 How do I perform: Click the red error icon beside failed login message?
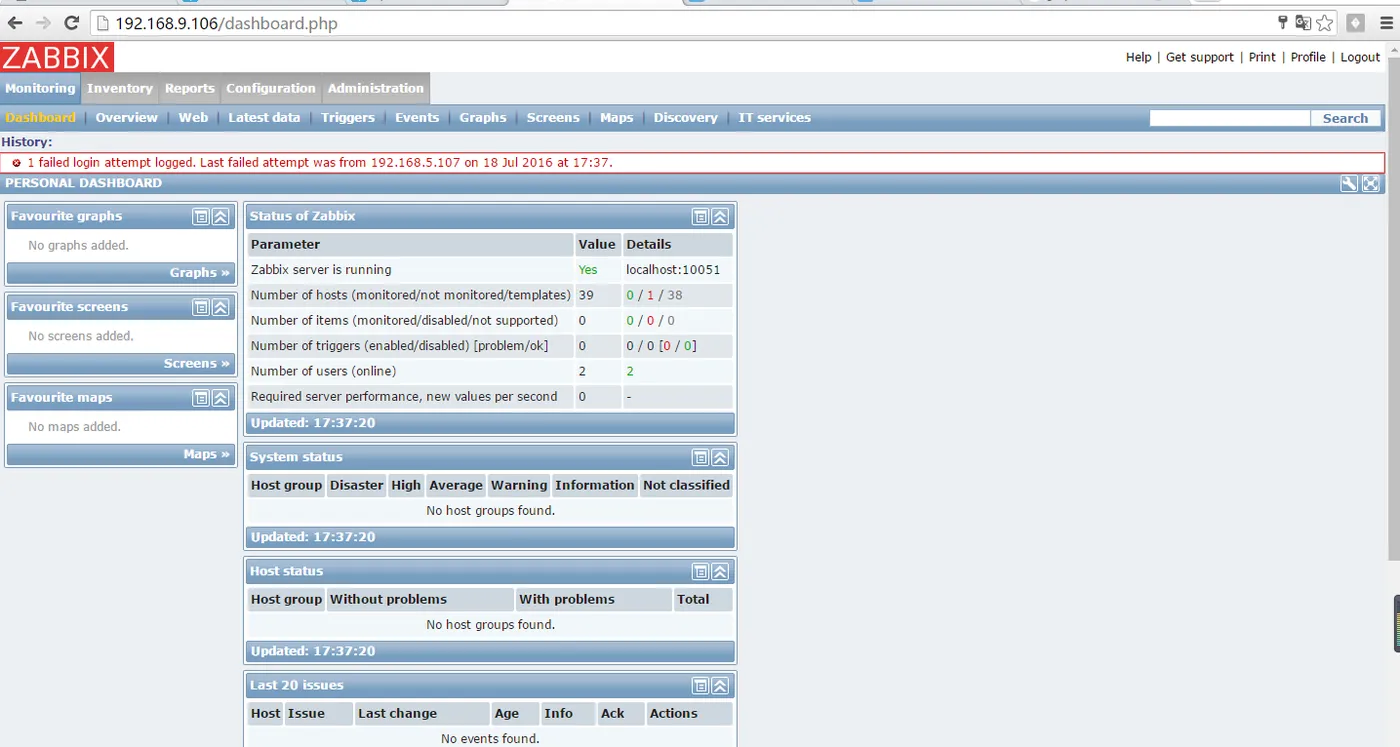pyautogui.click(x=16, y=162)
